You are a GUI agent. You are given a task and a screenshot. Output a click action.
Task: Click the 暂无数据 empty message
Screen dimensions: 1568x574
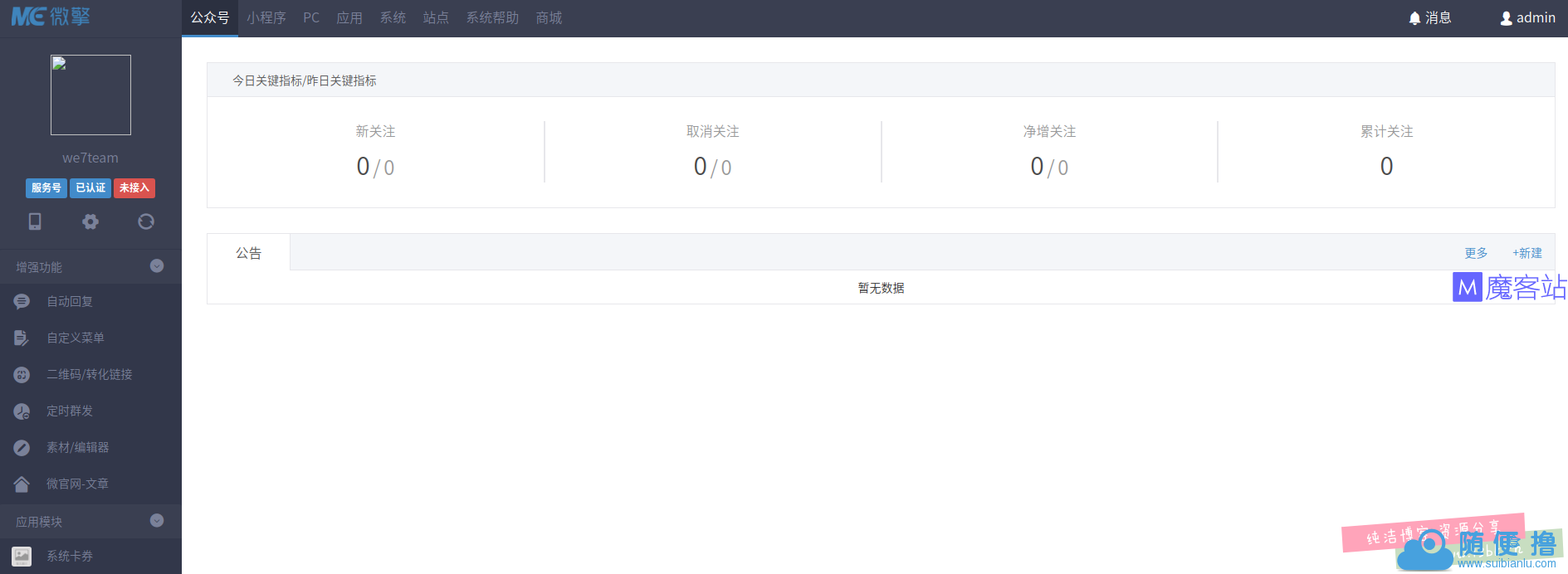coord(881,288)
